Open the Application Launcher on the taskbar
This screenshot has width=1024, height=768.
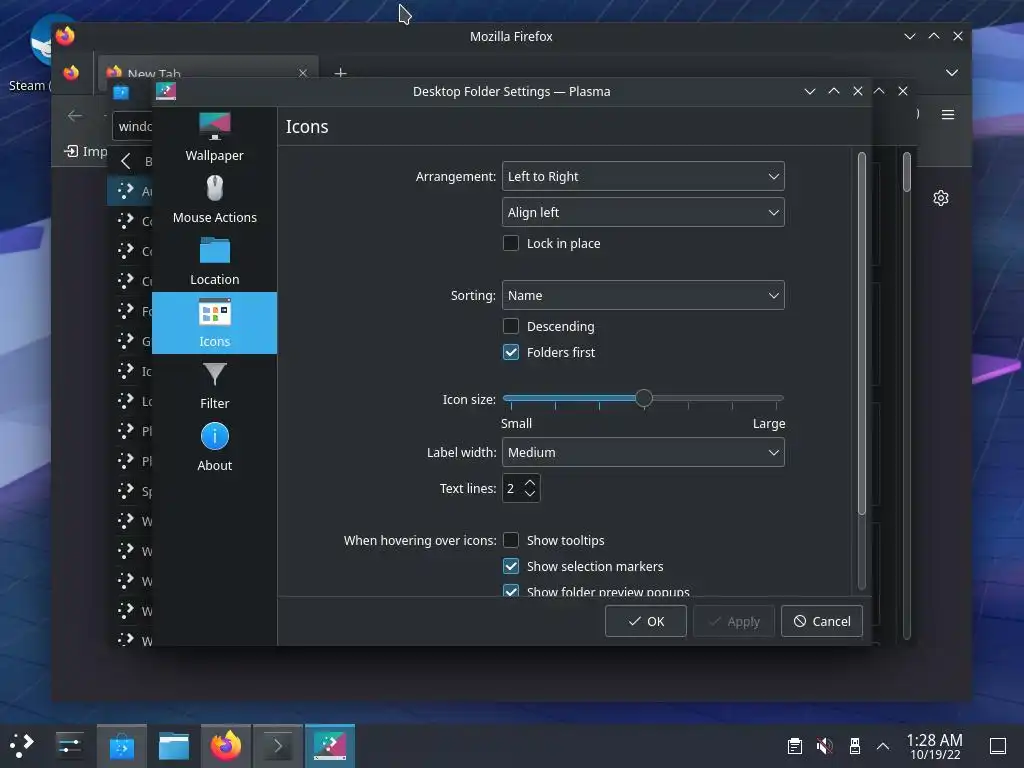point(22,745)
